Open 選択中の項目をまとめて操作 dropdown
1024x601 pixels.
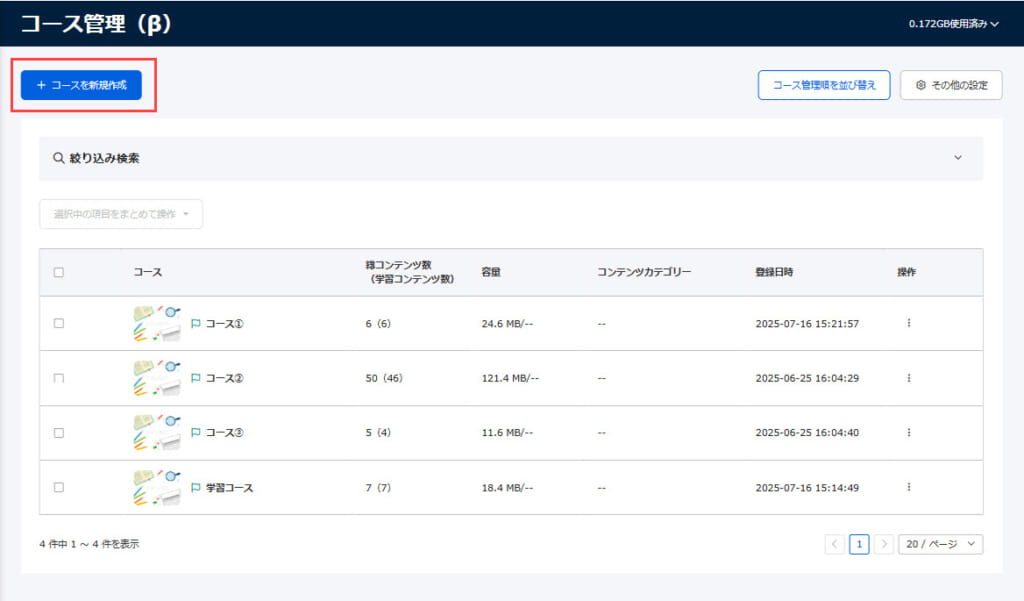[121, 214]
